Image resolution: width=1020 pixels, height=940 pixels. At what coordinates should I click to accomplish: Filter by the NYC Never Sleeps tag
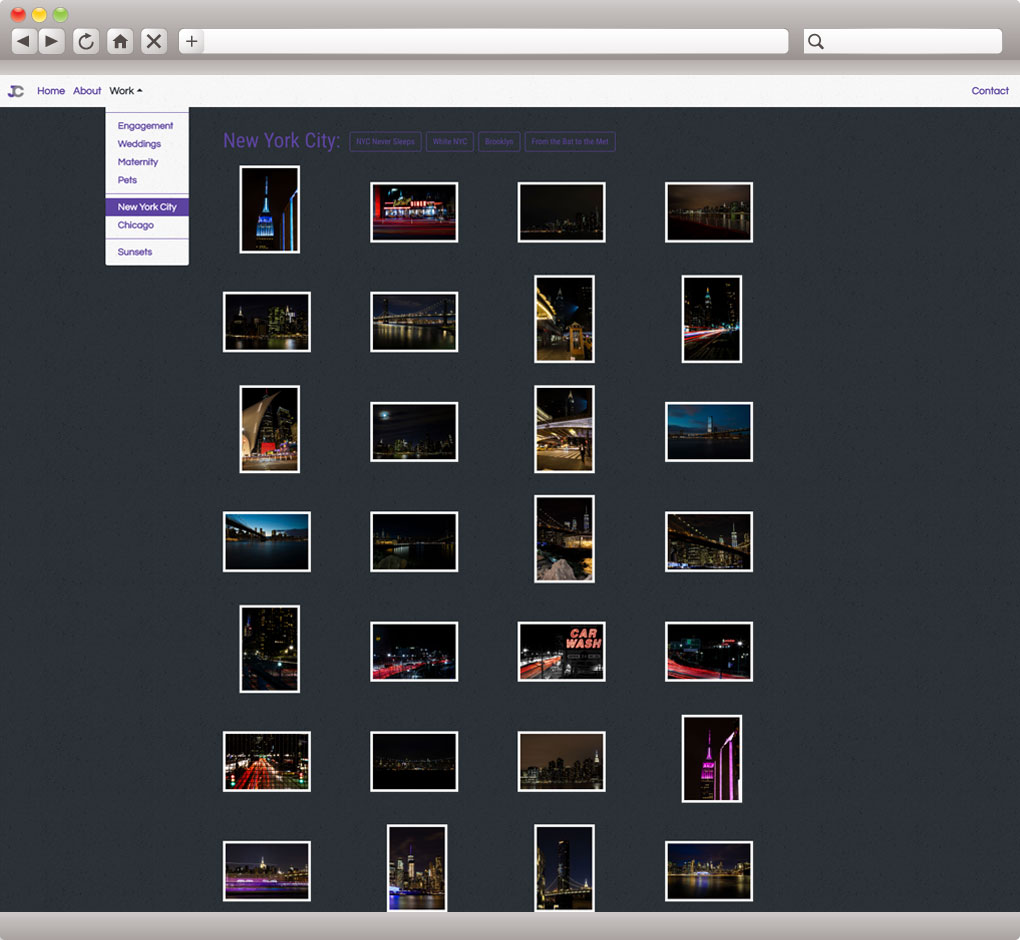coord(385,142)
